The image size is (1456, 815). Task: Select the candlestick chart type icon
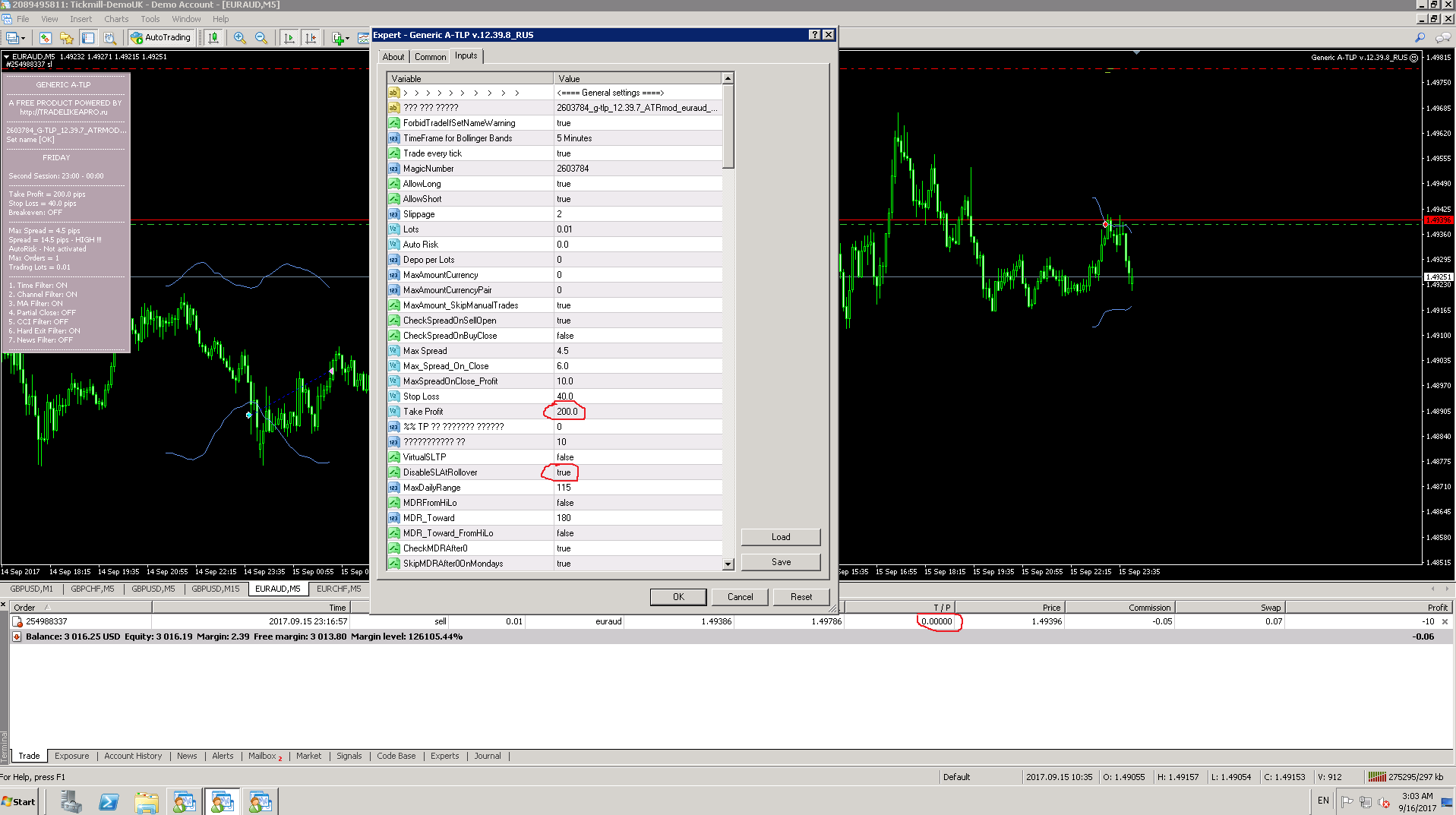213,37
